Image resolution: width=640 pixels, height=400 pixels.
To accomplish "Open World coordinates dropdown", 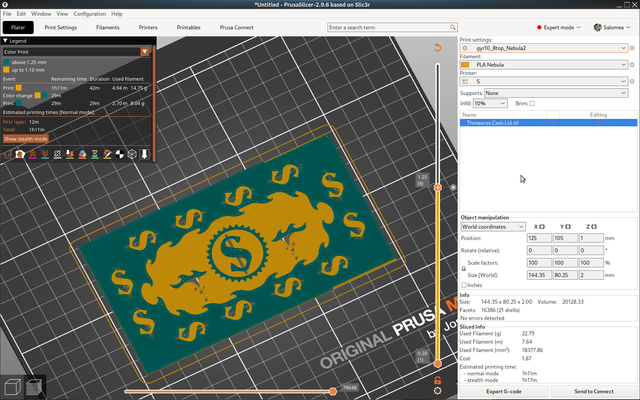I will point(493,227).
